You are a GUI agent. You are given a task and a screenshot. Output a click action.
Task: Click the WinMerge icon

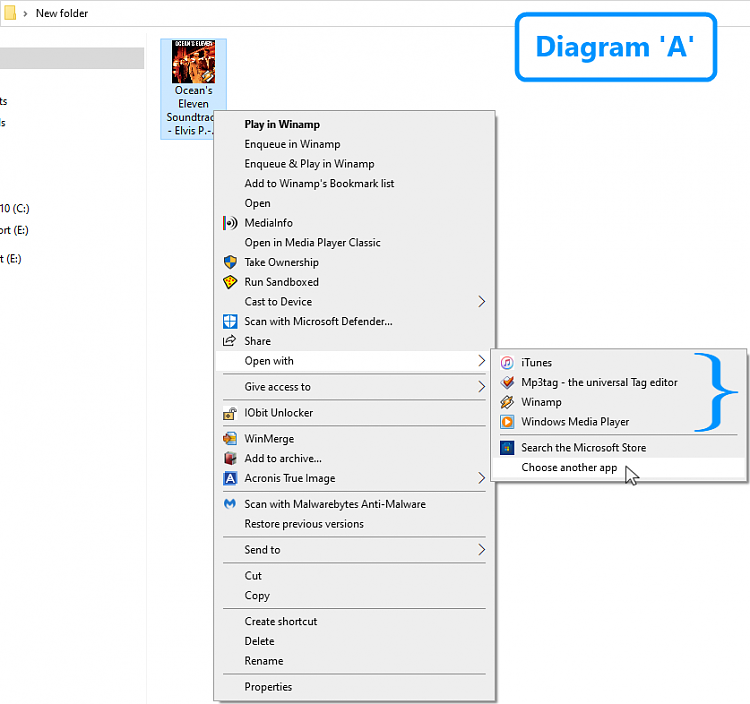(x=229, y=439)
